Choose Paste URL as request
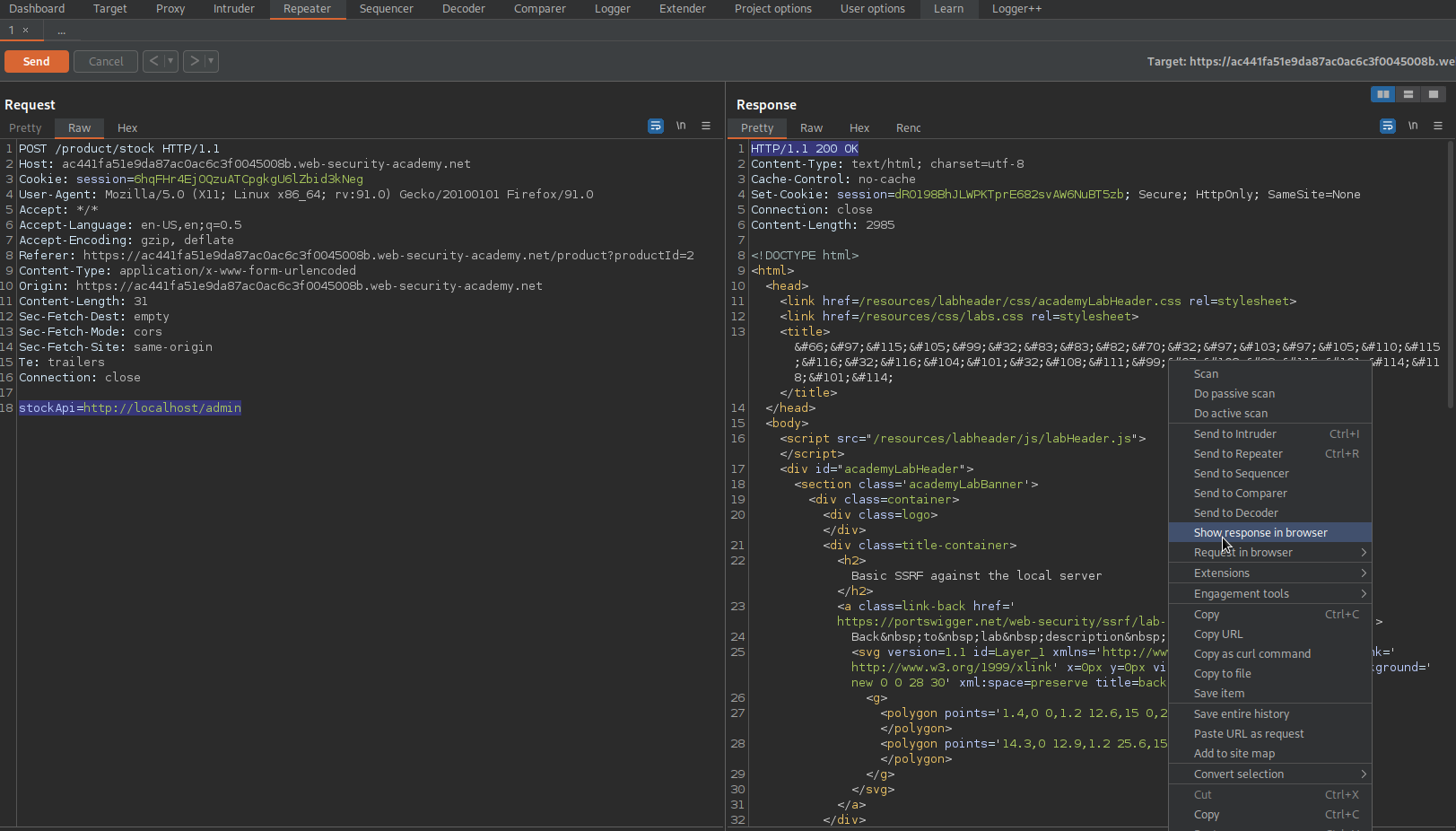 pyautogui.click(x=1270, y=733)
